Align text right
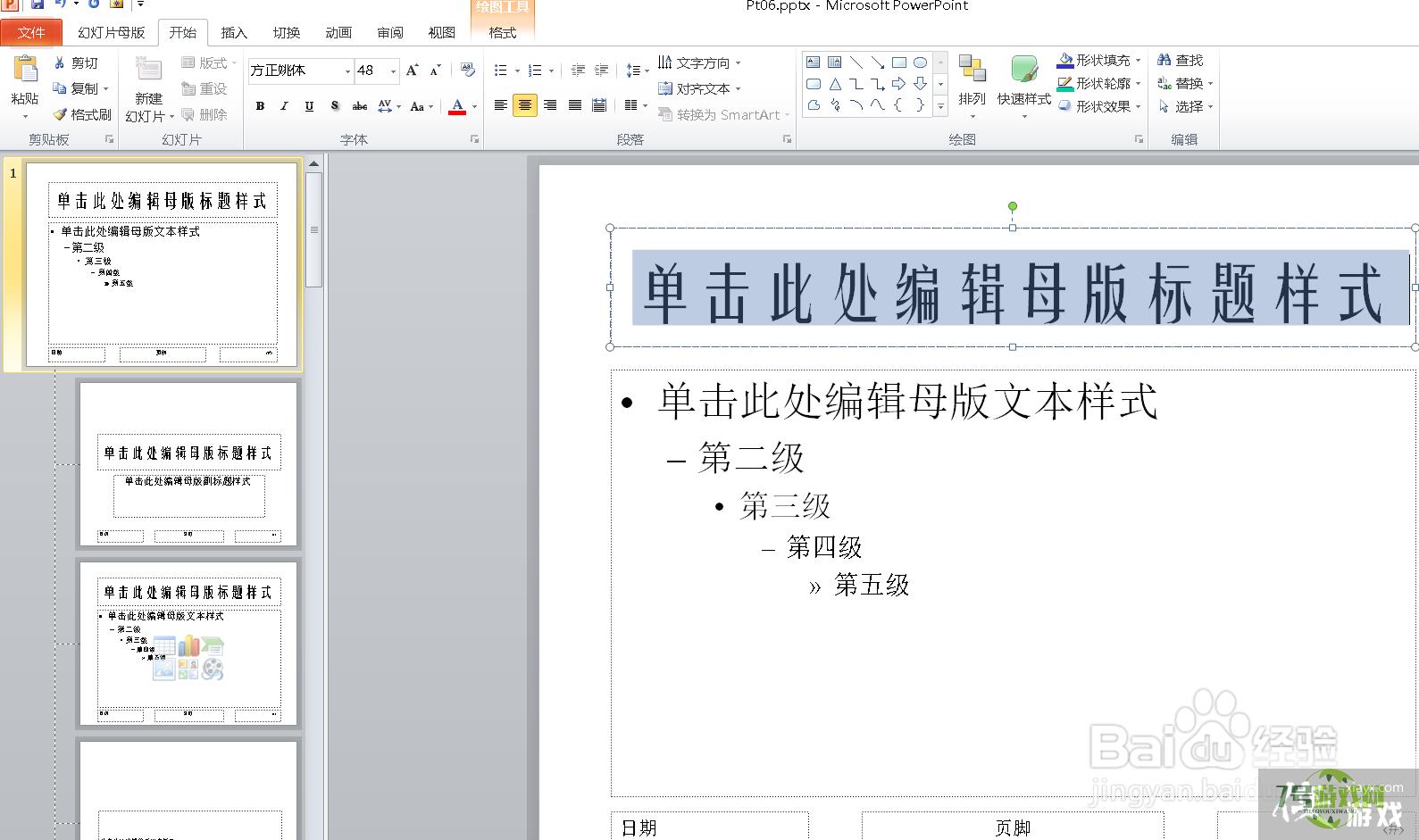 550,105
